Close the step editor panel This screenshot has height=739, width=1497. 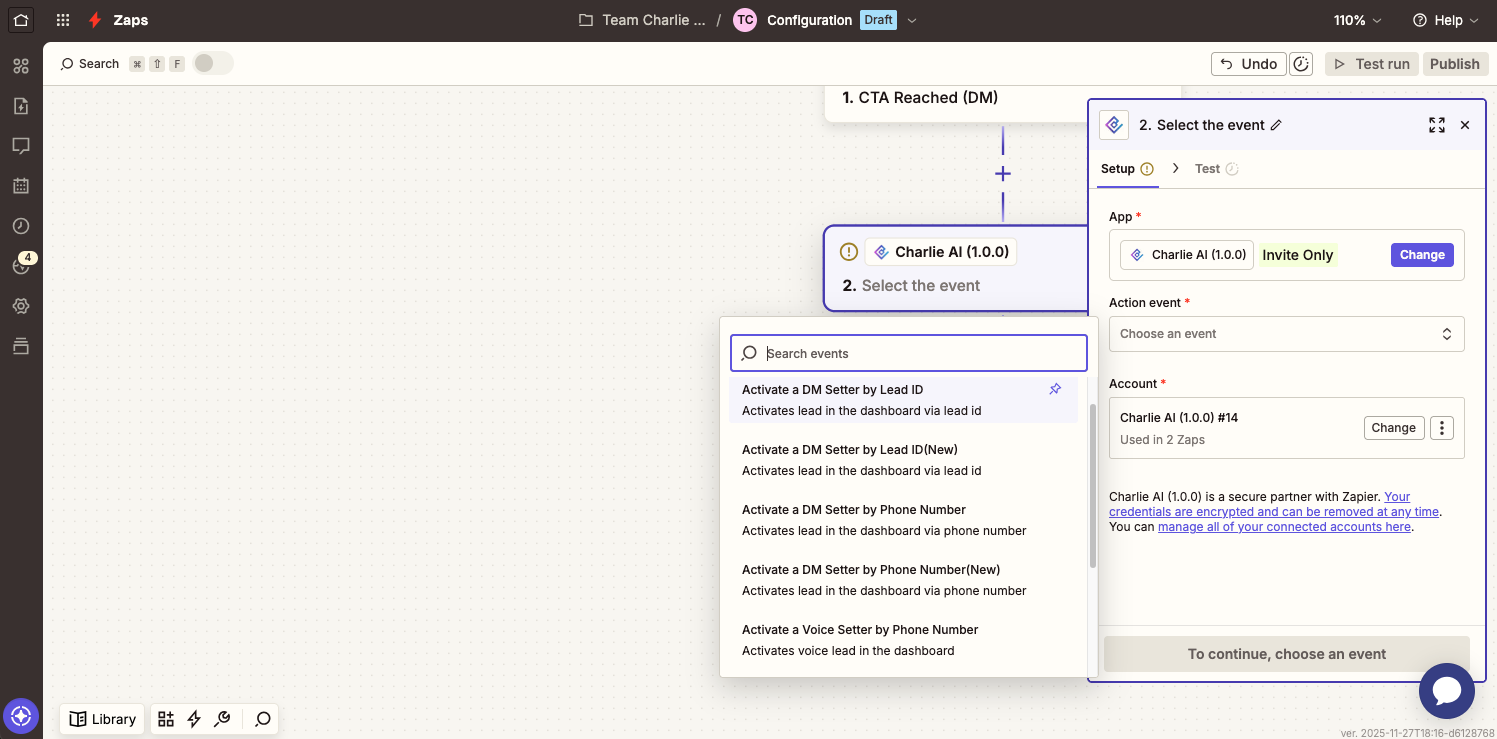(1465, 125)
